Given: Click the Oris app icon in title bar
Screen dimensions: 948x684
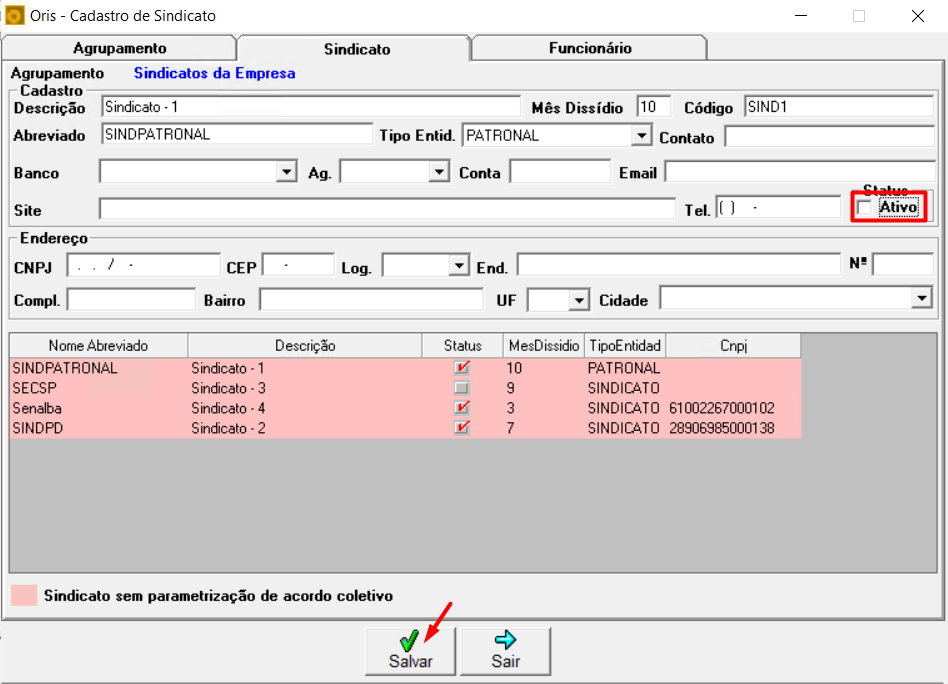Looking at the screenshot, I should pyautogui.click(x=15, y=15).
